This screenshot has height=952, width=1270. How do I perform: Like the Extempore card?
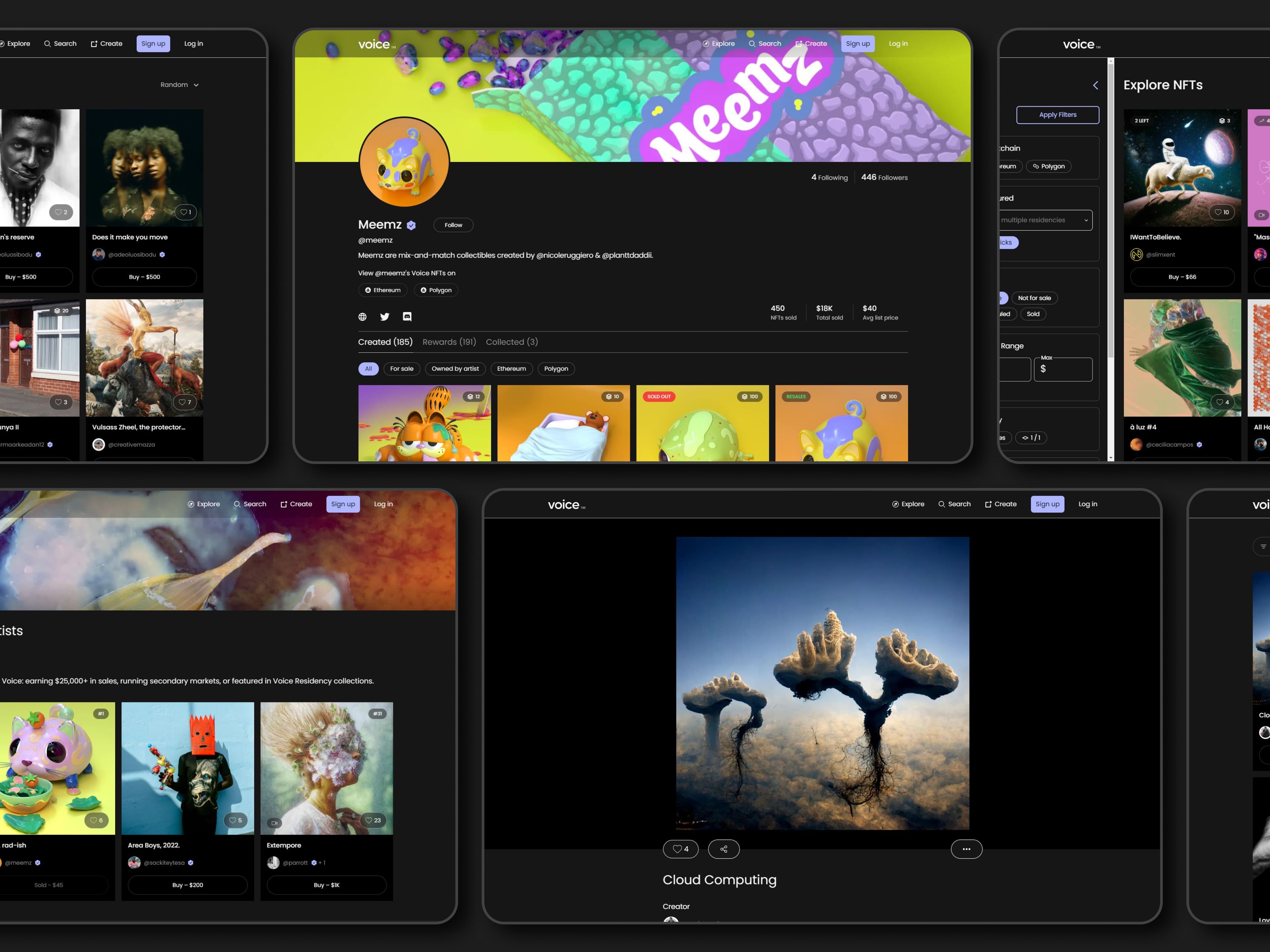click(373, 820)
